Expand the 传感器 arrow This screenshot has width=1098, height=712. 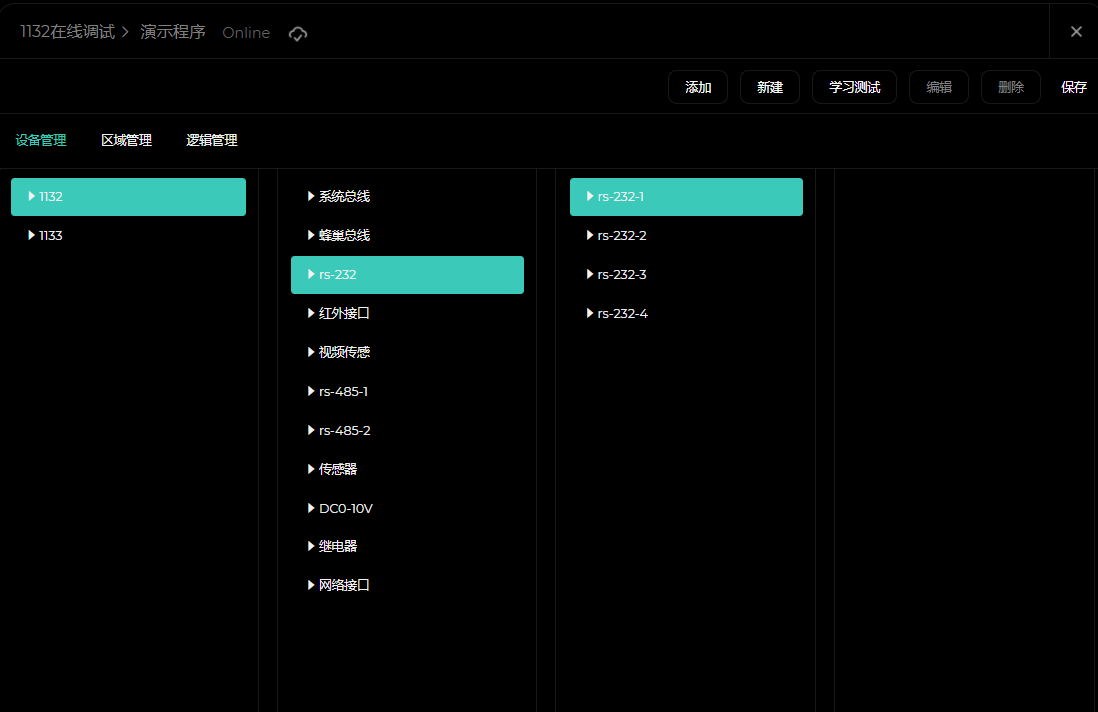(x=311, y=469)
